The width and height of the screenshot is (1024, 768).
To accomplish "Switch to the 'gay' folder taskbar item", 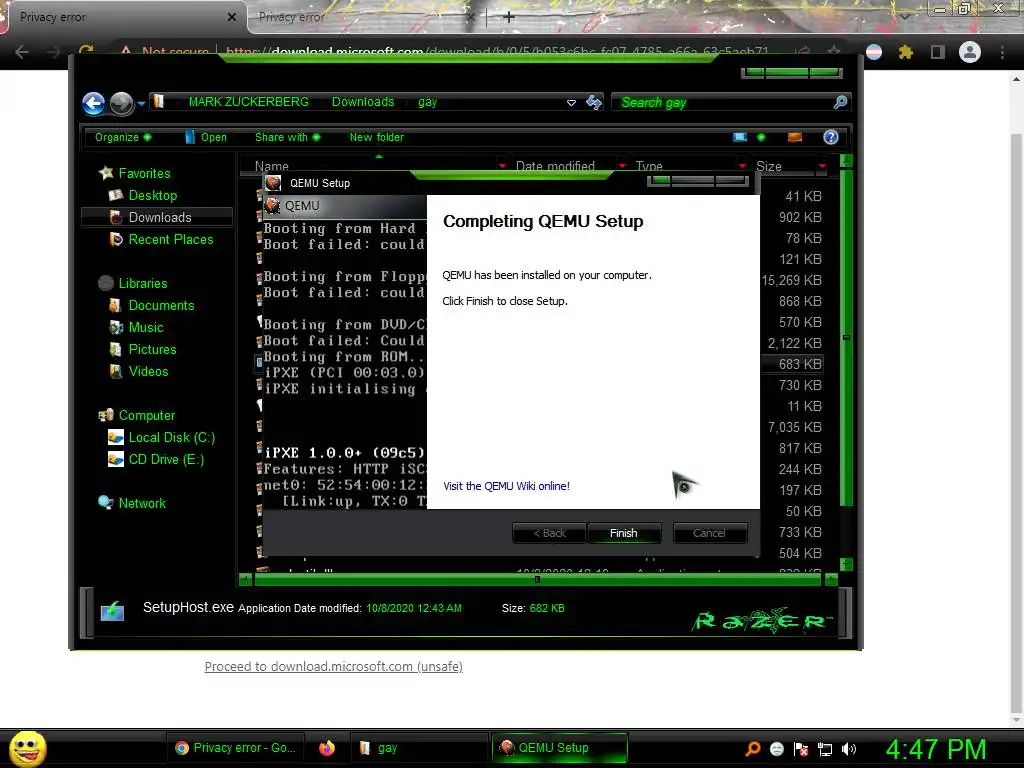I will tap(418, 748).
